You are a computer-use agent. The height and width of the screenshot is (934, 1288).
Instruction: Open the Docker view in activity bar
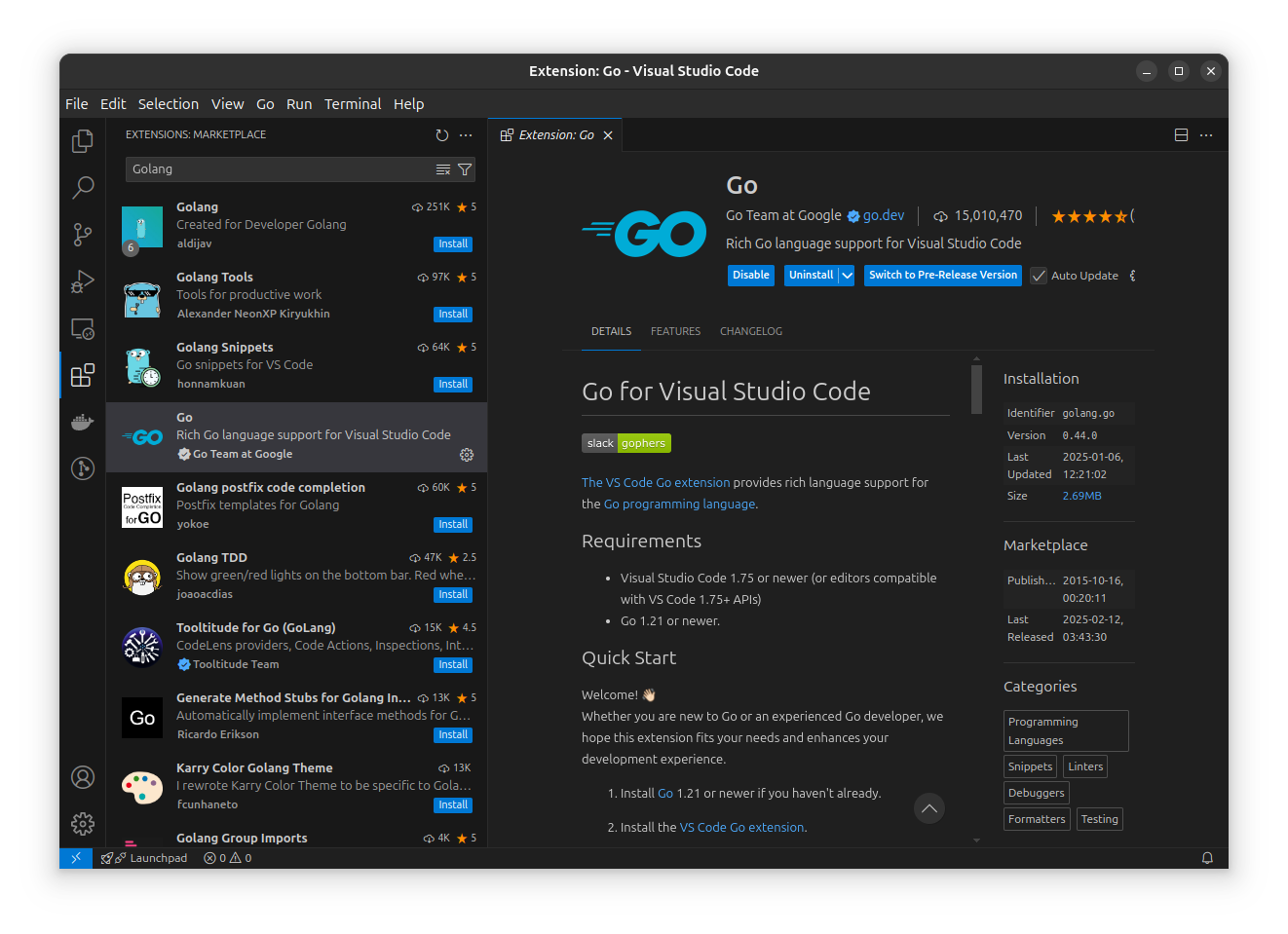83,422
